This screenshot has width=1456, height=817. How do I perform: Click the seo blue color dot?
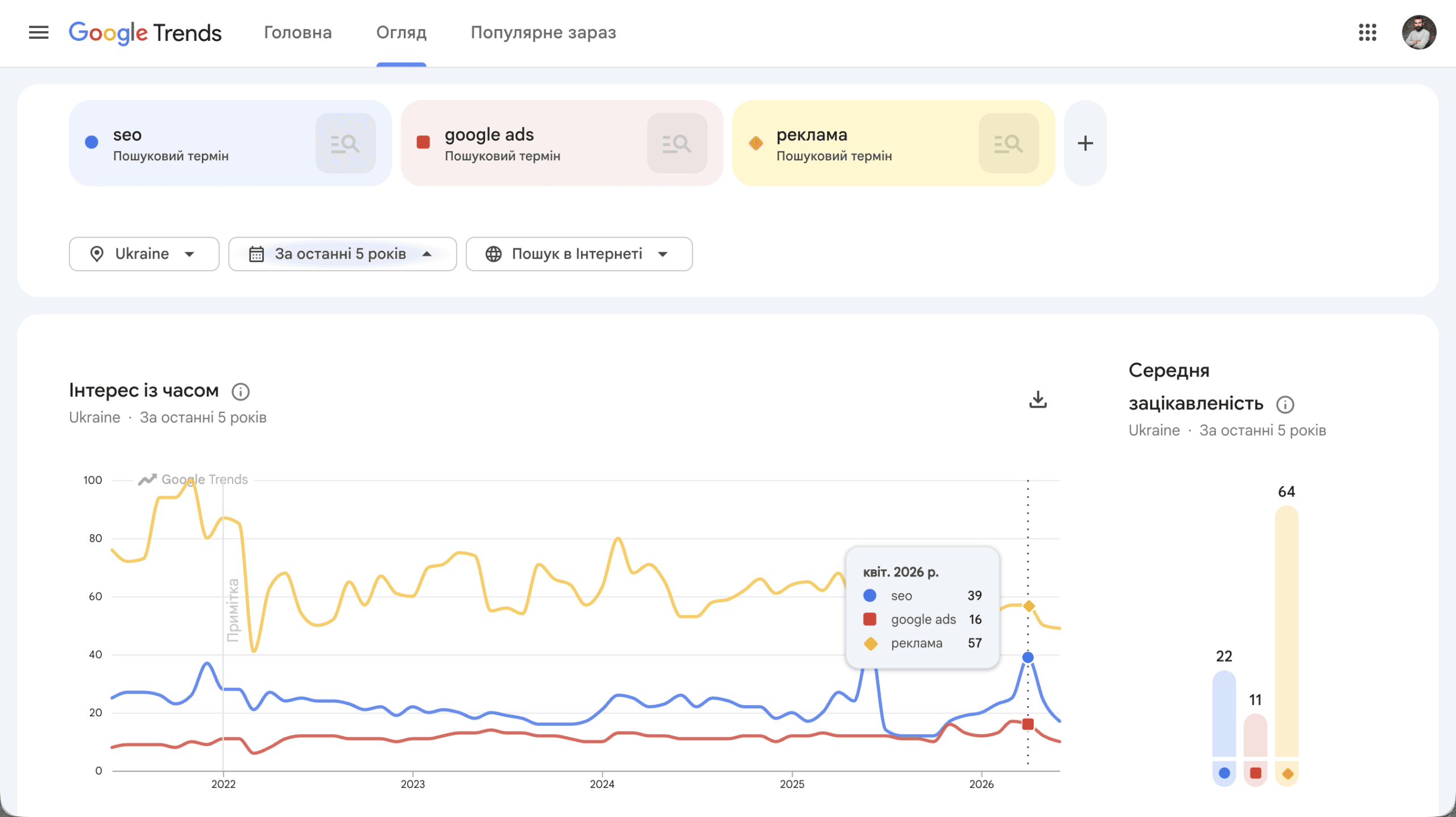[x=92, y=142]
